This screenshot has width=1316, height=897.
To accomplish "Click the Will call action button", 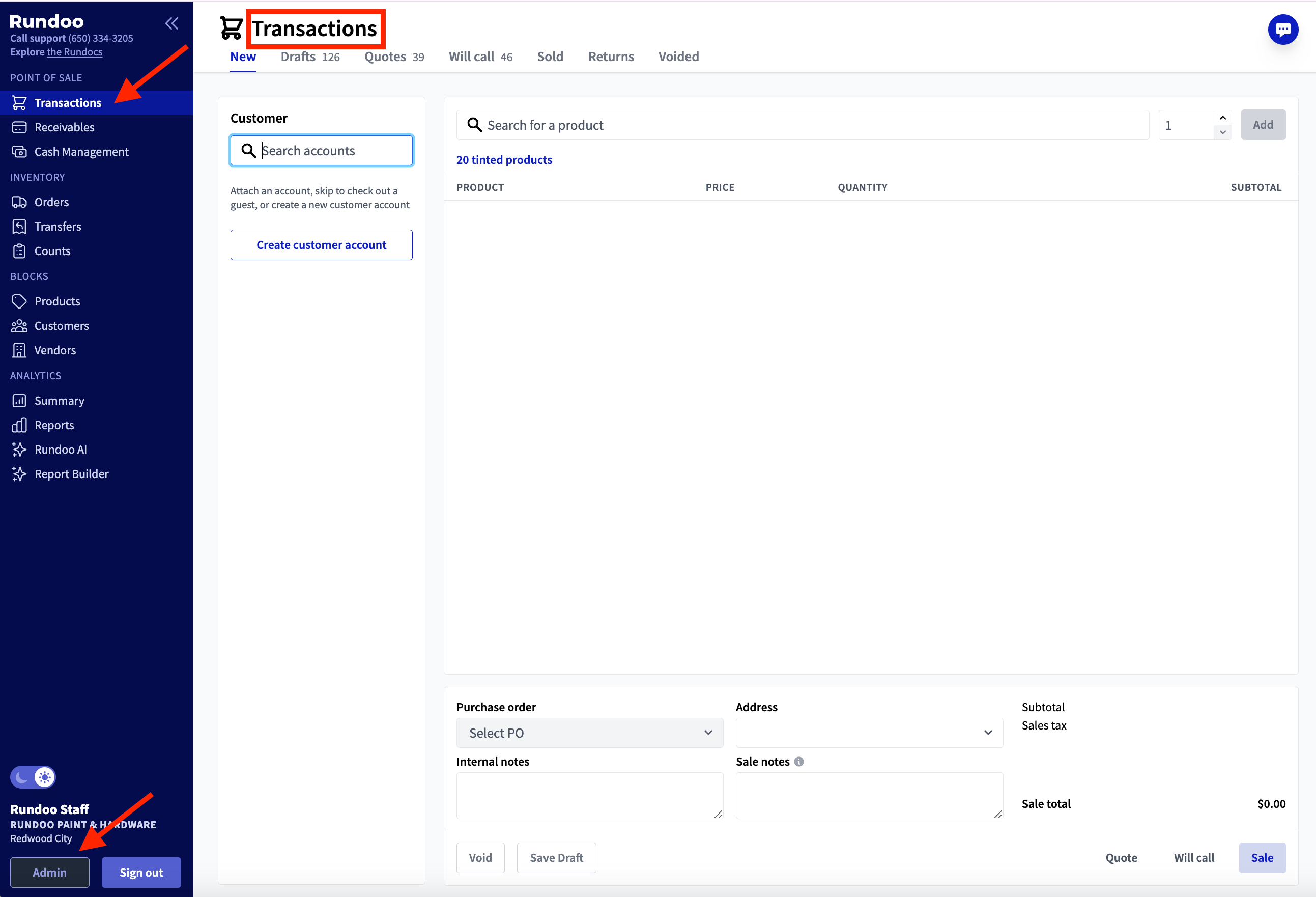I will pos(1193,857).
